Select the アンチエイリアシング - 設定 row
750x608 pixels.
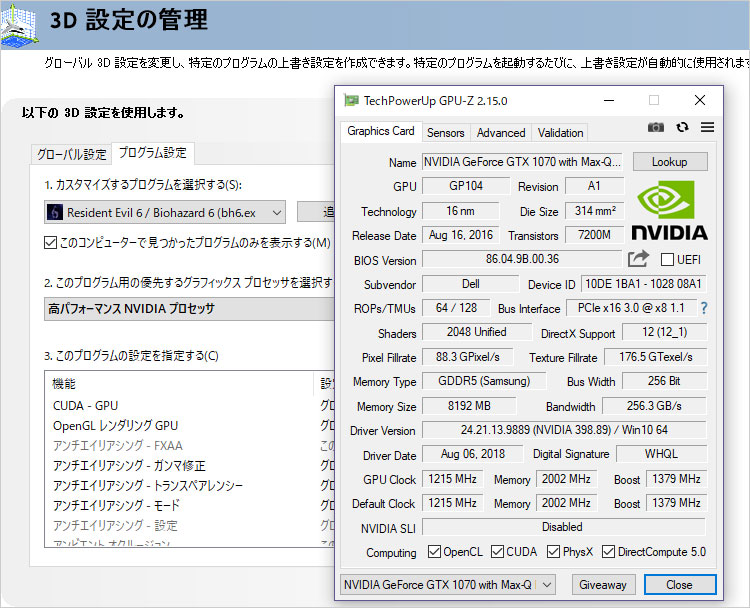191,526
